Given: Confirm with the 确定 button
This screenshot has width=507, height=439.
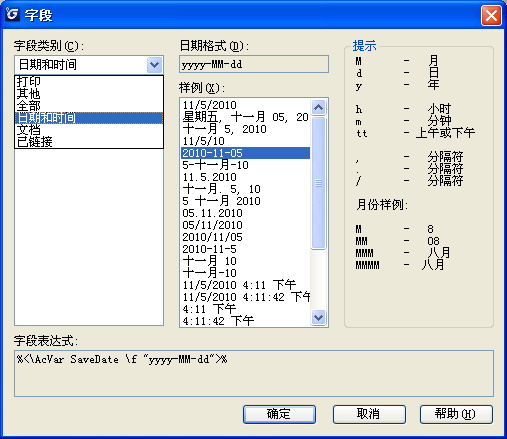Looking at the screenshot, I should click(279, 414).
